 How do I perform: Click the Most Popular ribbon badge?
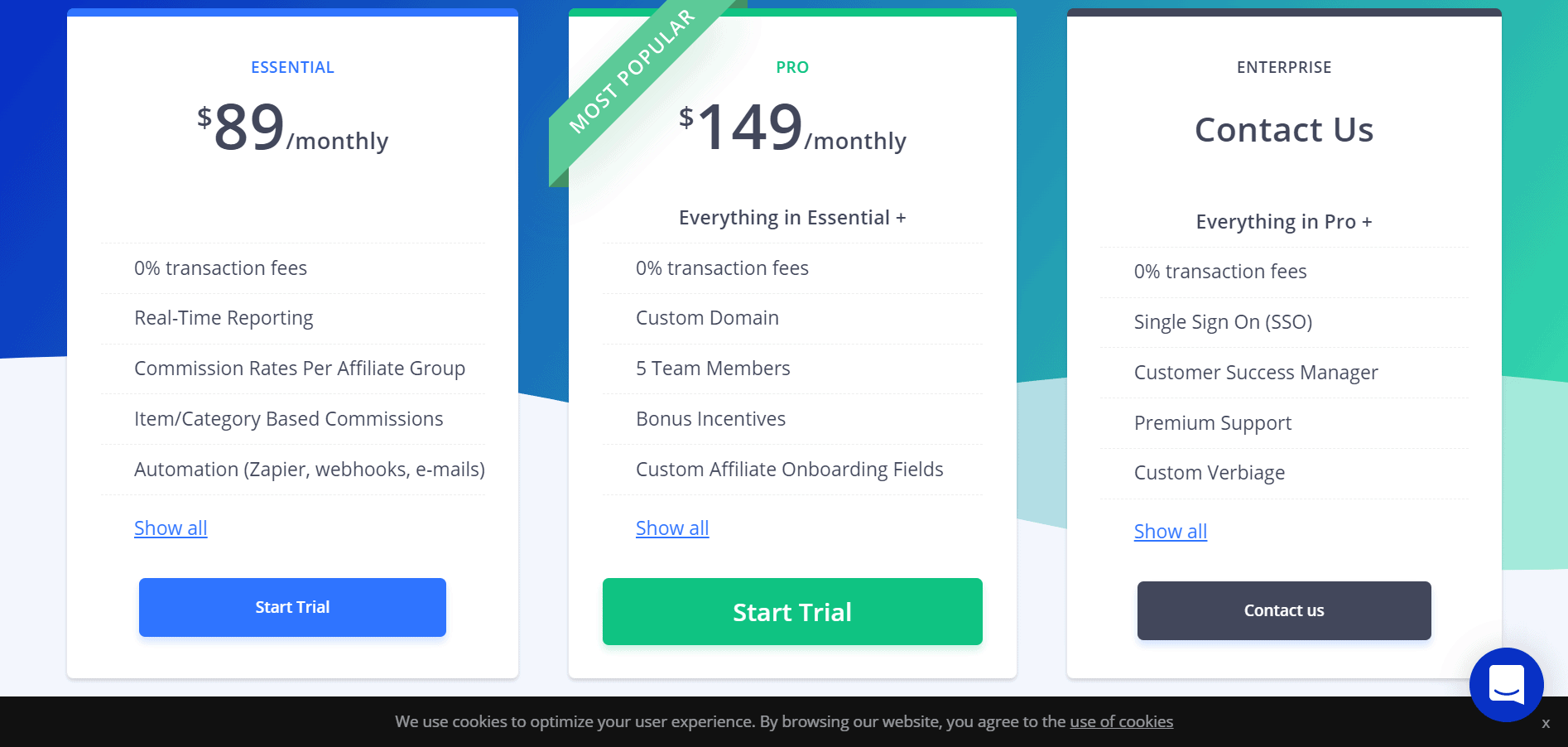[632, 72]
